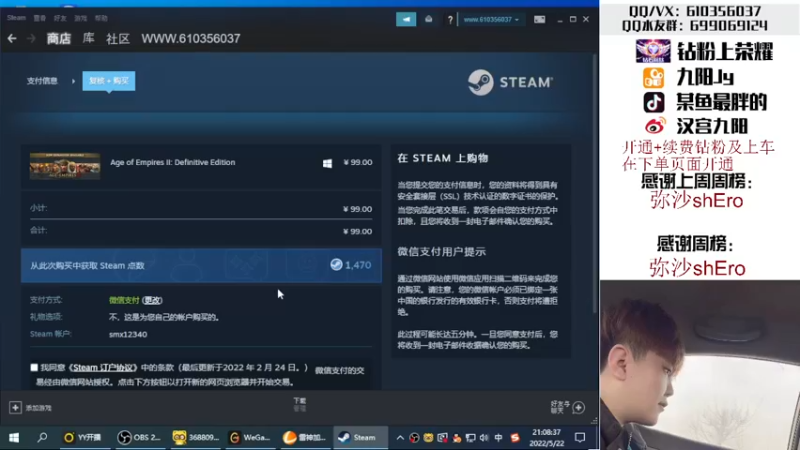Viewport: 800px width, 450px height.
Task: Click the Steam logo on checkout page
Action: pyautogui.click(x=510, y=82)
